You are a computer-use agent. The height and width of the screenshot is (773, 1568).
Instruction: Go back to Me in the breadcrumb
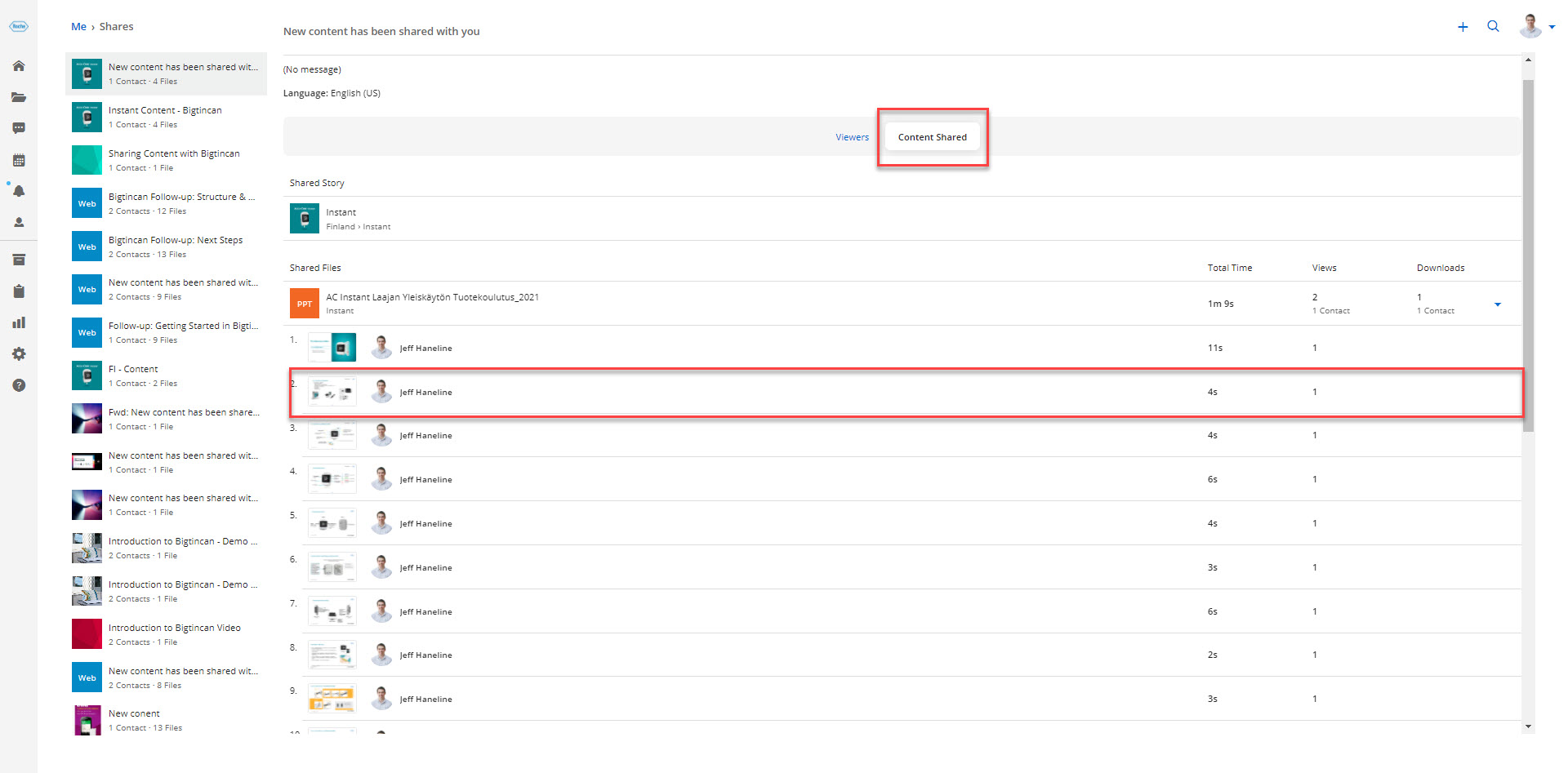[x=78, y=27]
